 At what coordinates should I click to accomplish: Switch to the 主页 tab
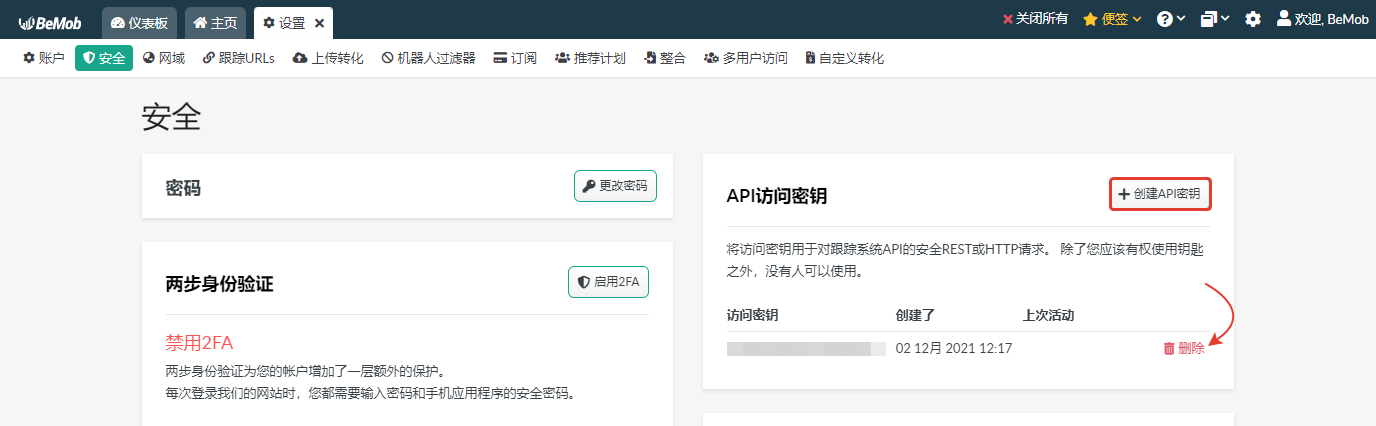tap(215, 23)
